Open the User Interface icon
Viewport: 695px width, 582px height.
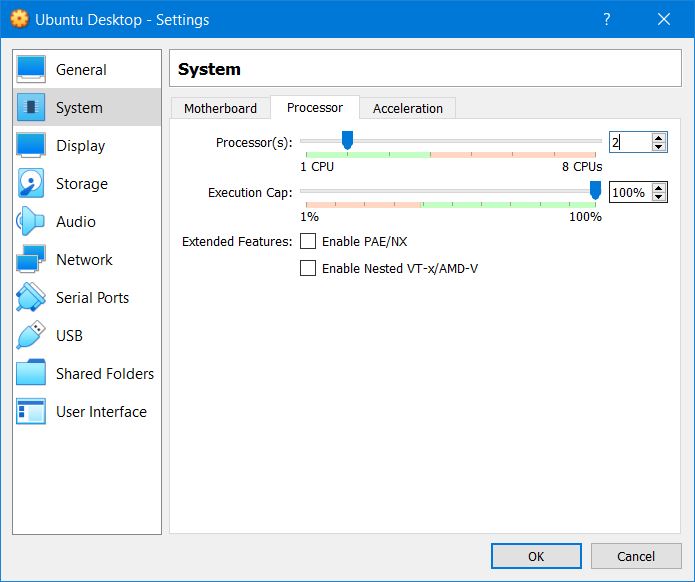pyautogui.click(x=31, y=412)
